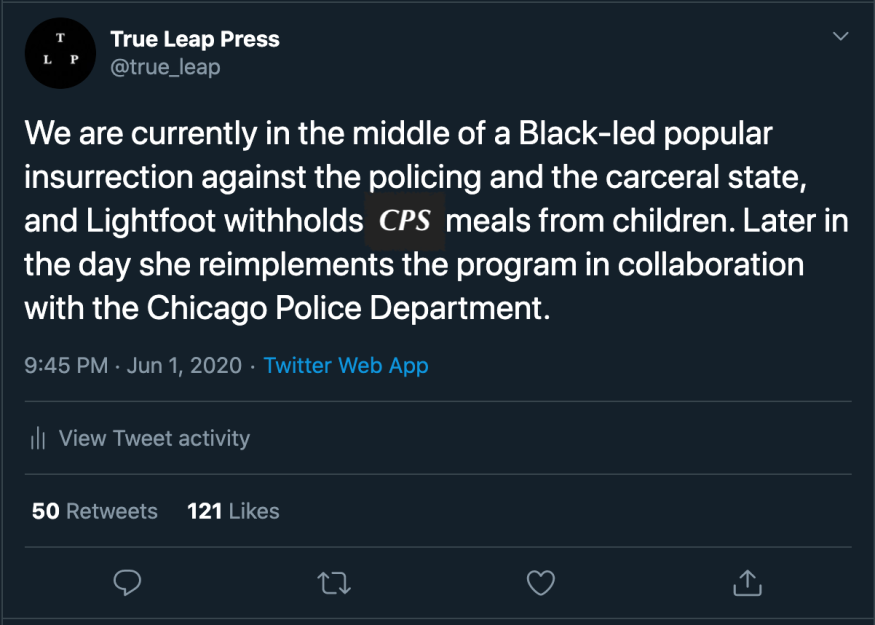875x625 pixels.
Task: Open the True Leap Press display name
Action: tap(195, 40)
